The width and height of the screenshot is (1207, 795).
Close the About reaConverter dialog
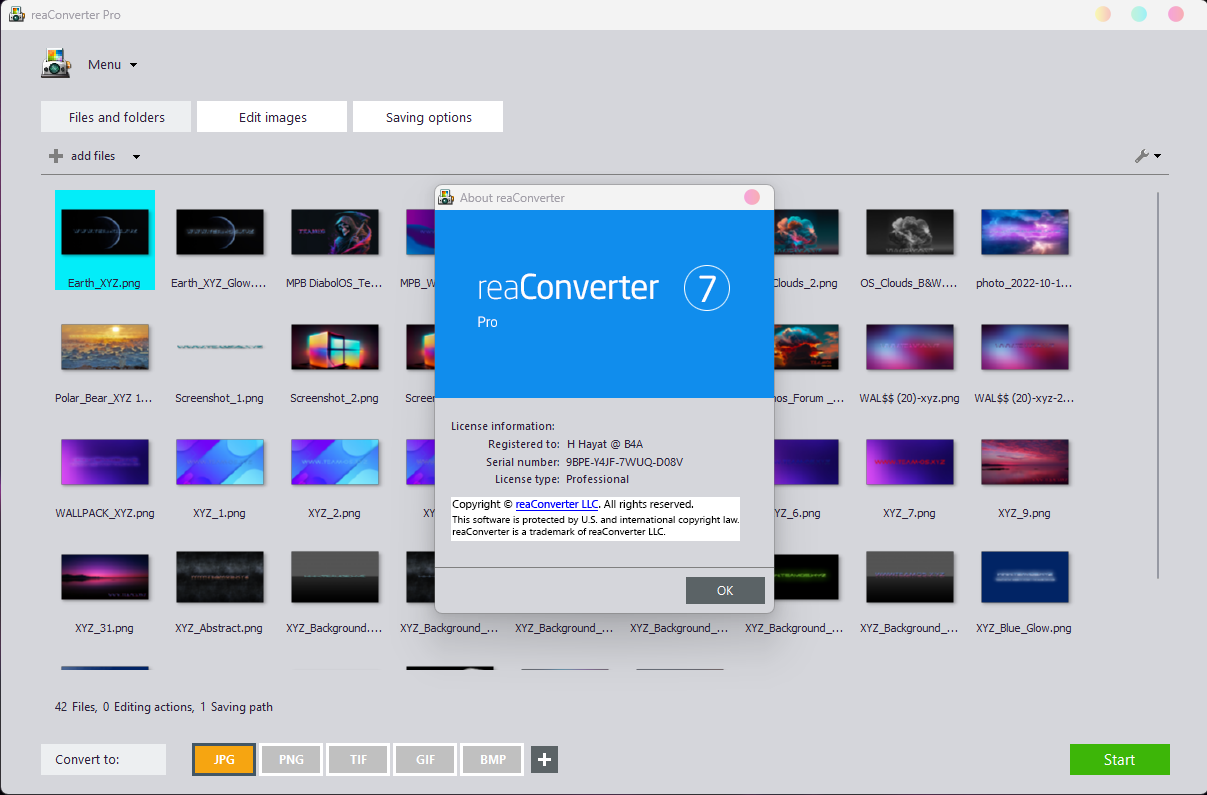pos(752,197)
